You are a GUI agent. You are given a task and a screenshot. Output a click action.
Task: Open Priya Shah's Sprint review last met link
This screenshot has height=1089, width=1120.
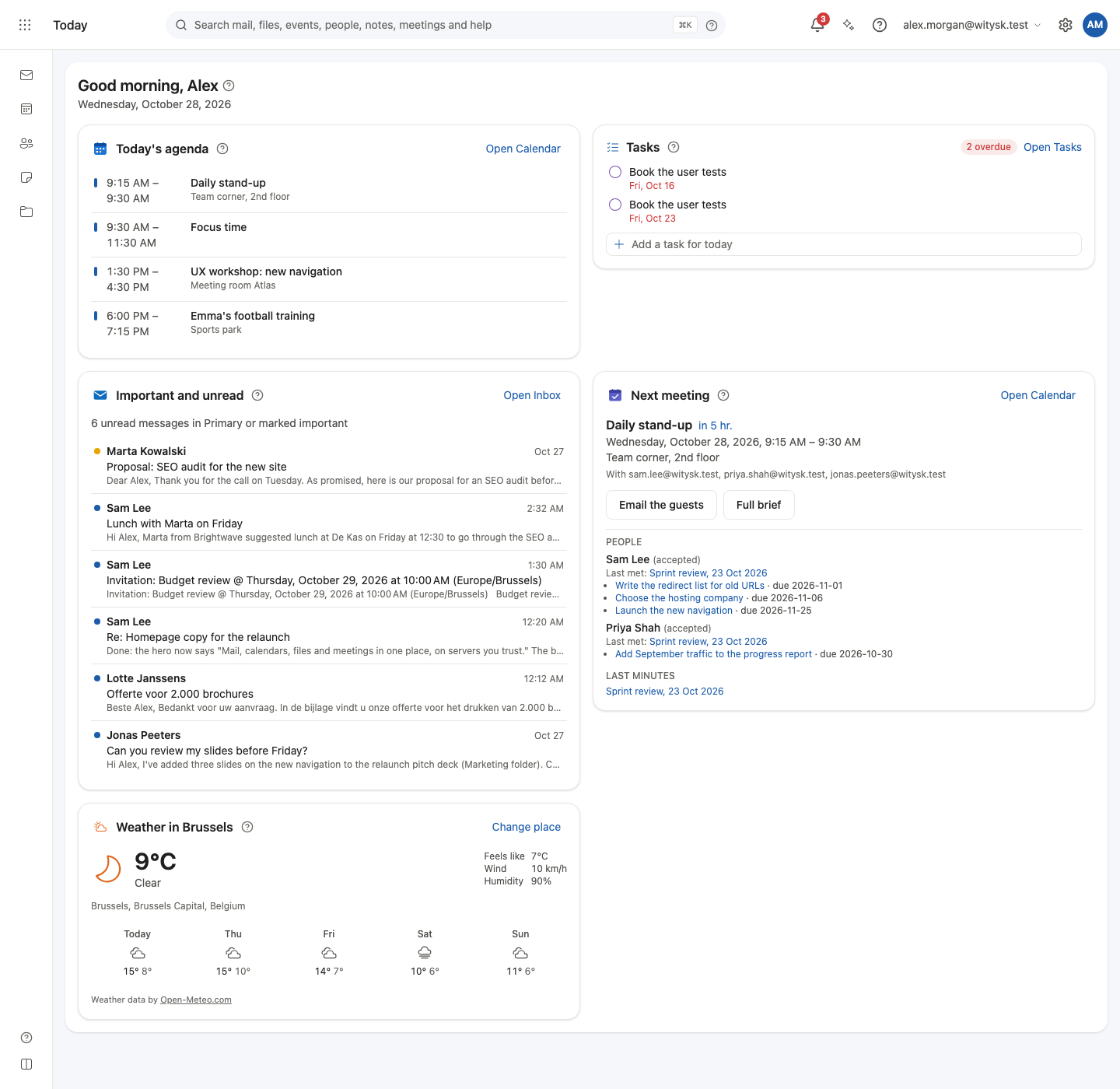709,642
